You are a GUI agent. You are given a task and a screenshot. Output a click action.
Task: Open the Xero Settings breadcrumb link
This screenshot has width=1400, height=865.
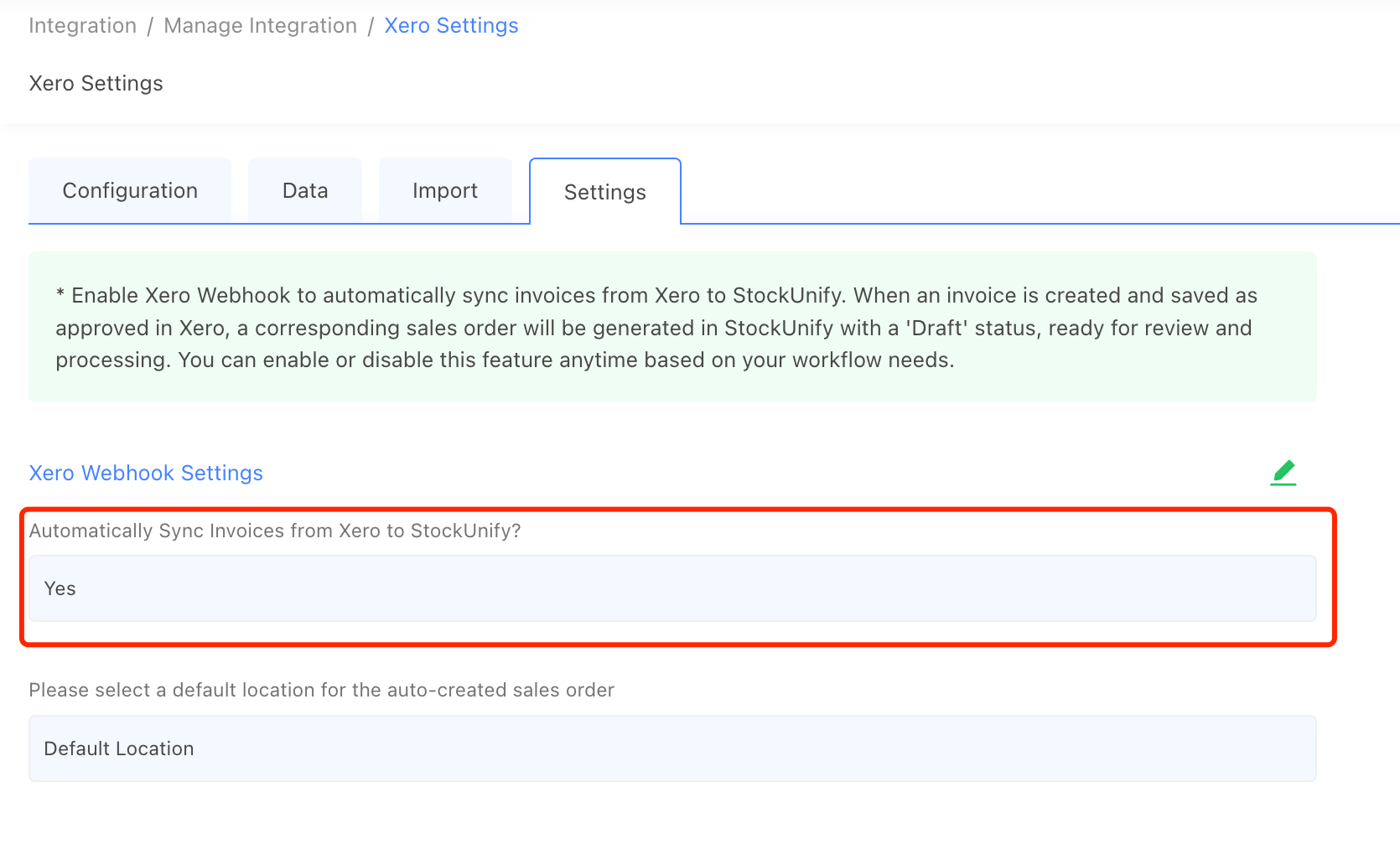coord(451,25)
